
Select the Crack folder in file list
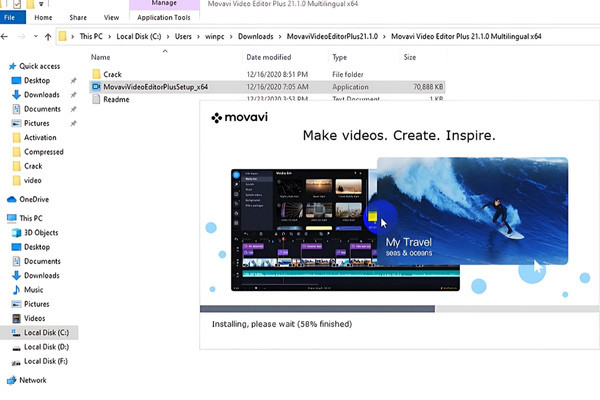112,74
